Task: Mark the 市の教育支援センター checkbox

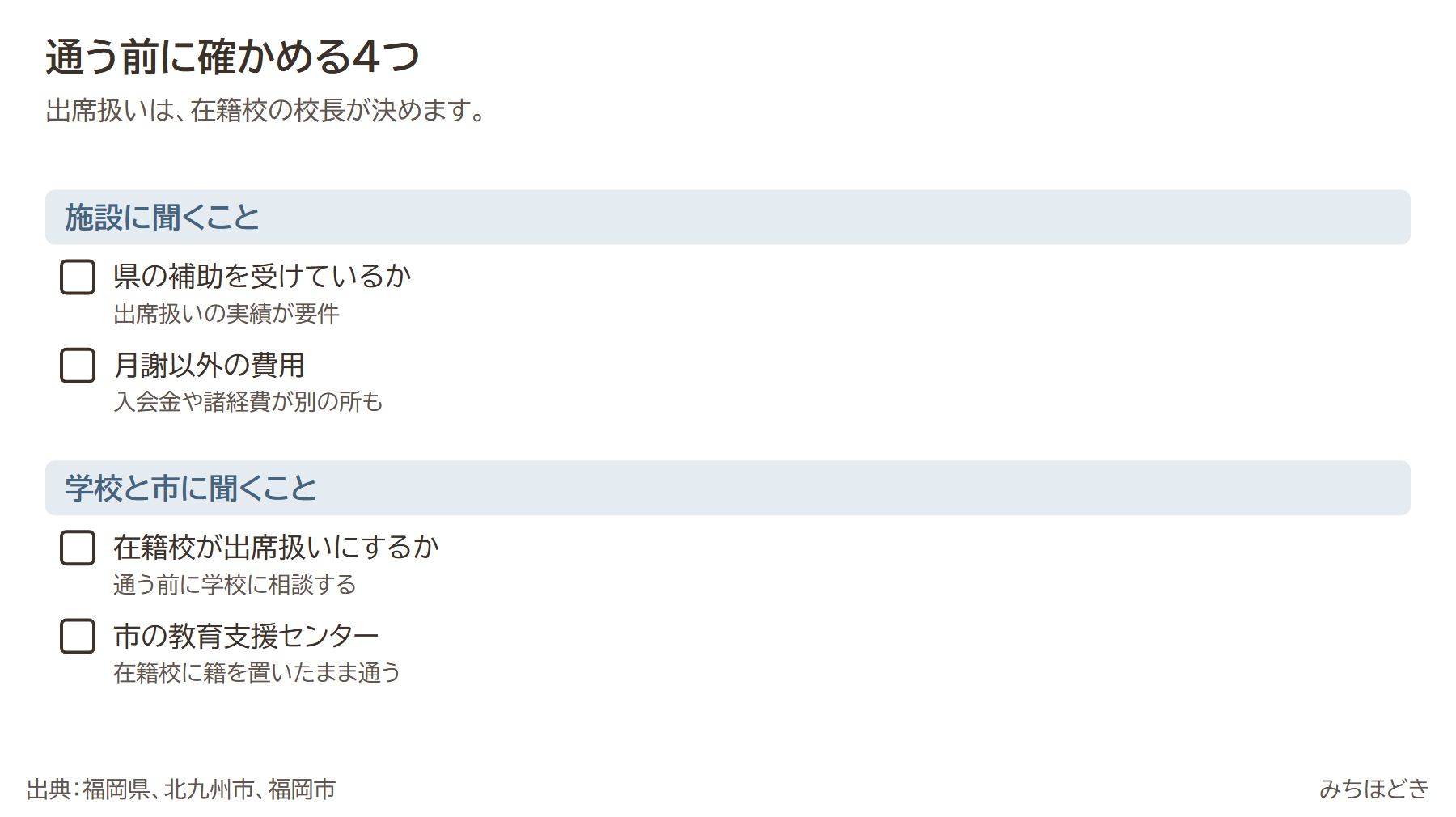Action: pos(78,637)
